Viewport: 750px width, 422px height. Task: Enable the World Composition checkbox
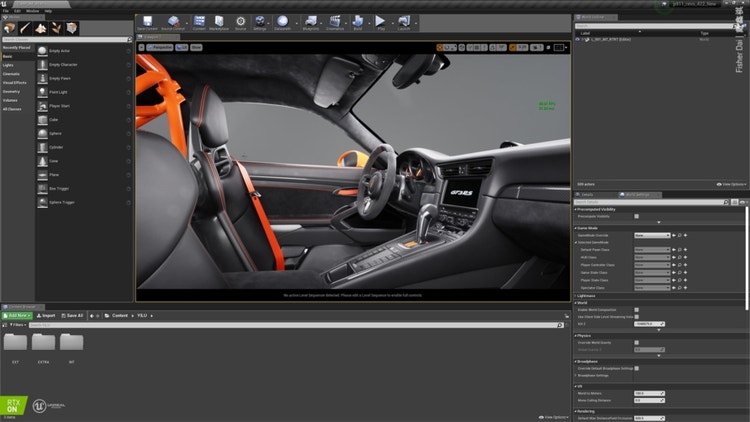click(638, 309)
